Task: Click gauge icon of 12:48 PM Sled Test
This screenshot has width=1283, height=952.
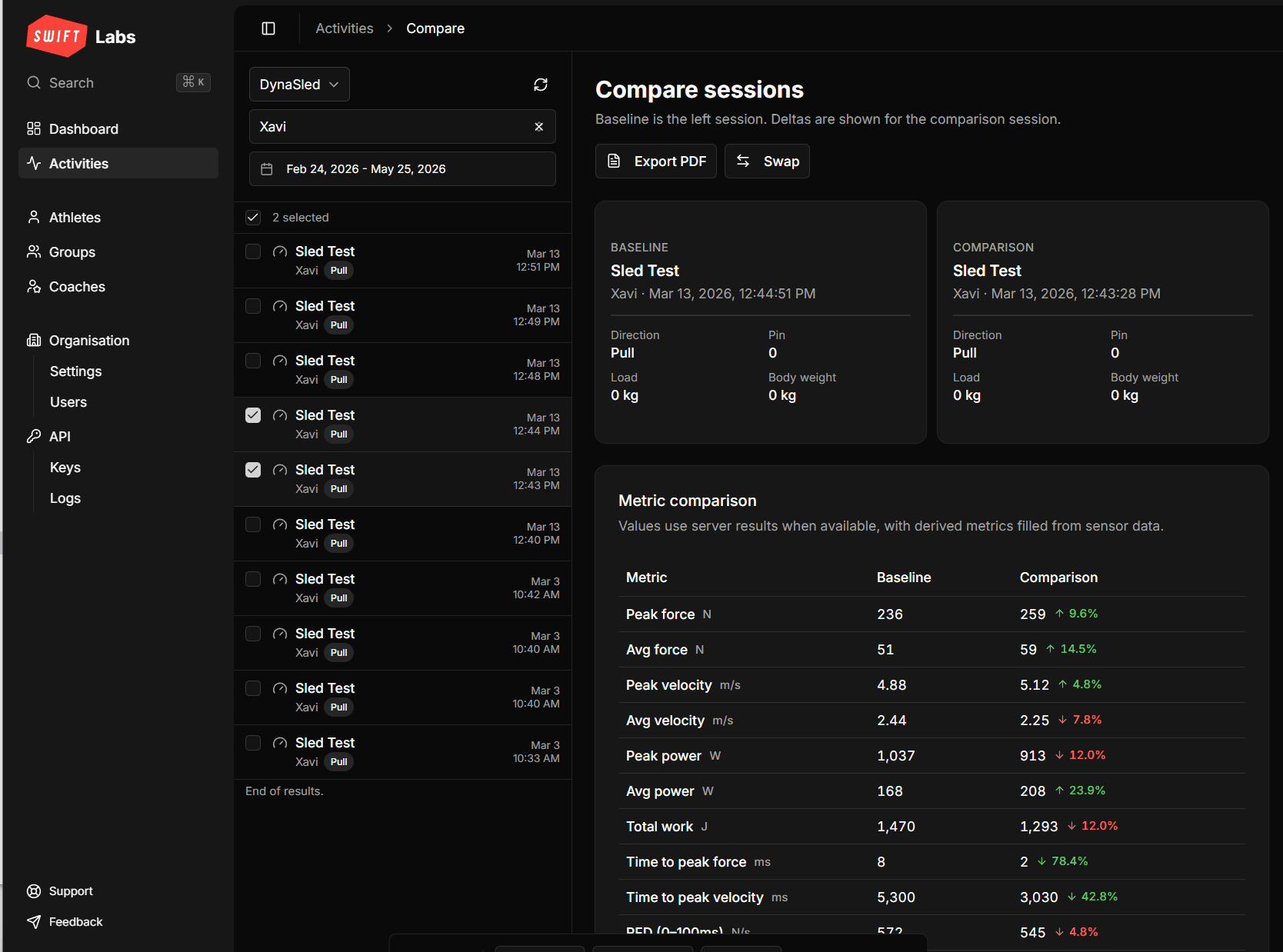Action: 280,361
